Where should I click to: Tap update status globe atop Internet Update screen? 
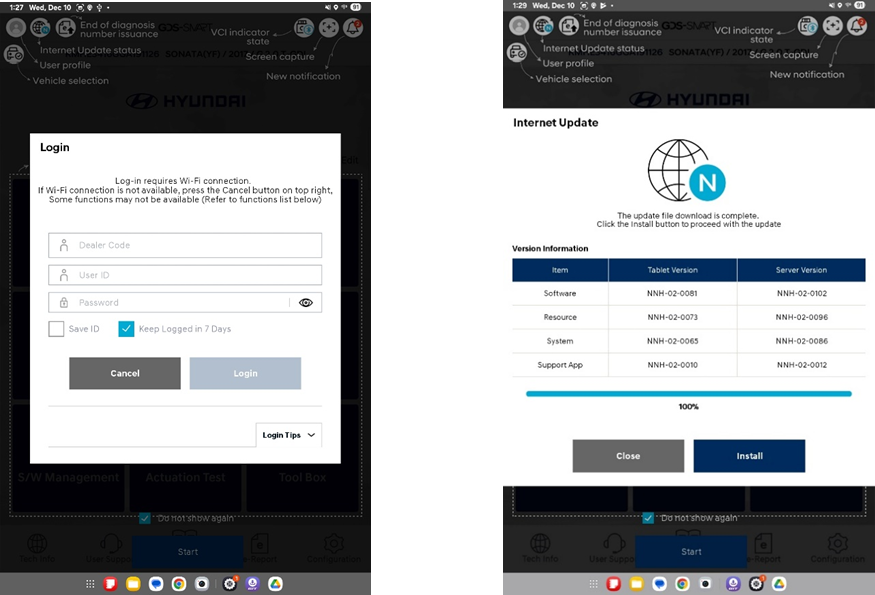544,25
